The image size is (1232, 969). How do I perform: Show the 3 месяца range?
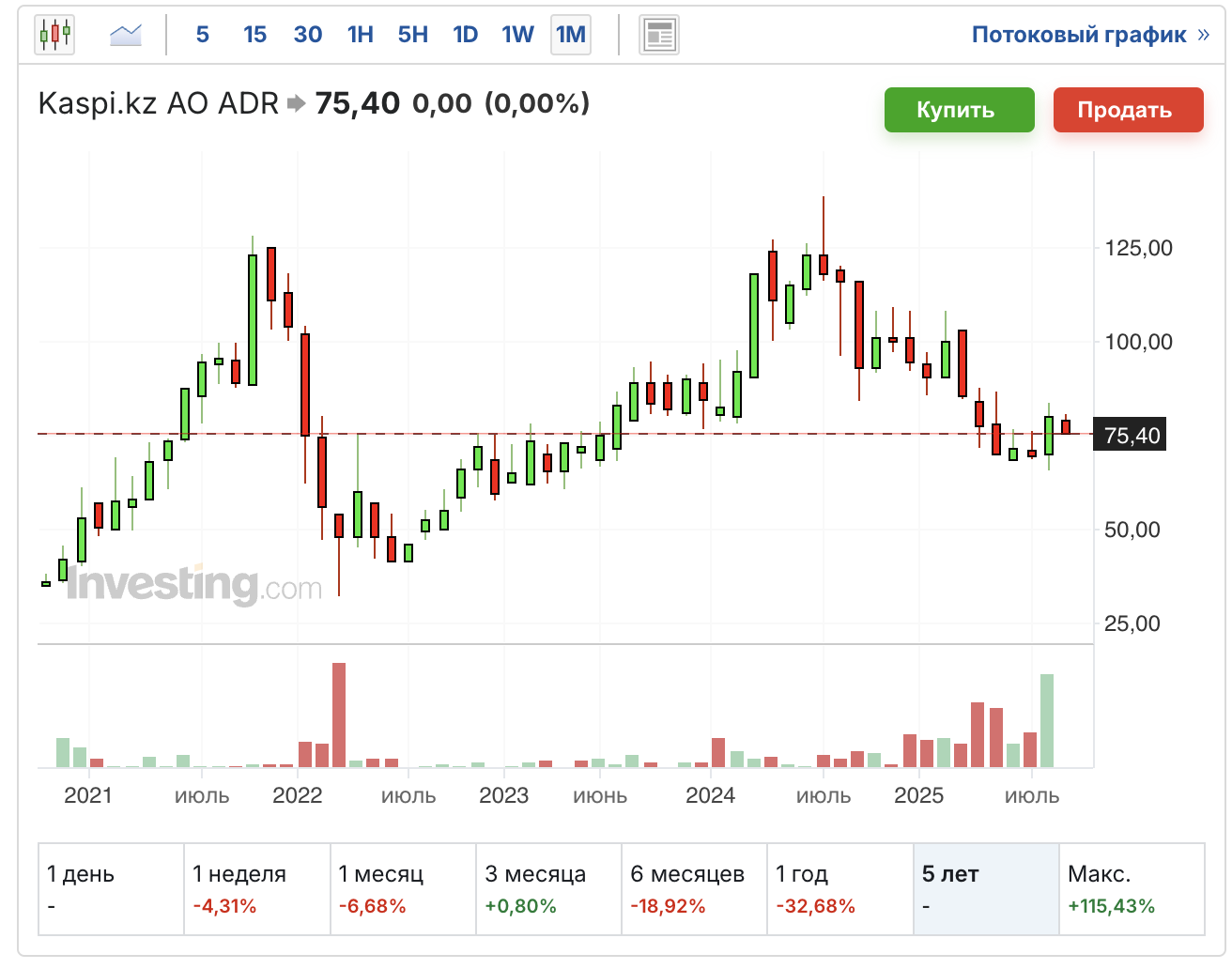click(x=548, y=888)
